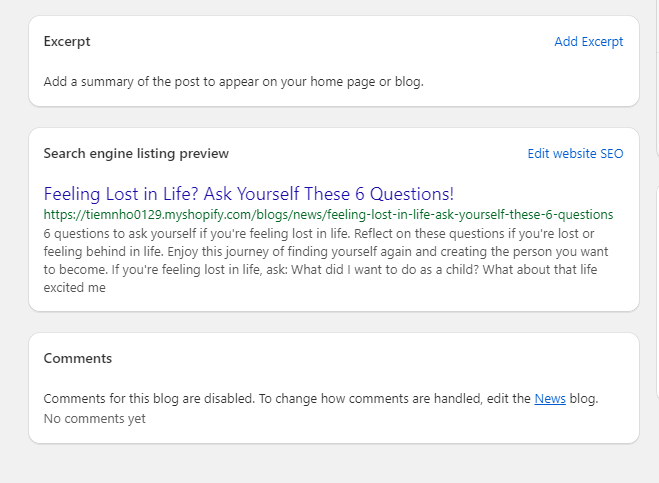Click the Add a summary hint text

[233, 82]
